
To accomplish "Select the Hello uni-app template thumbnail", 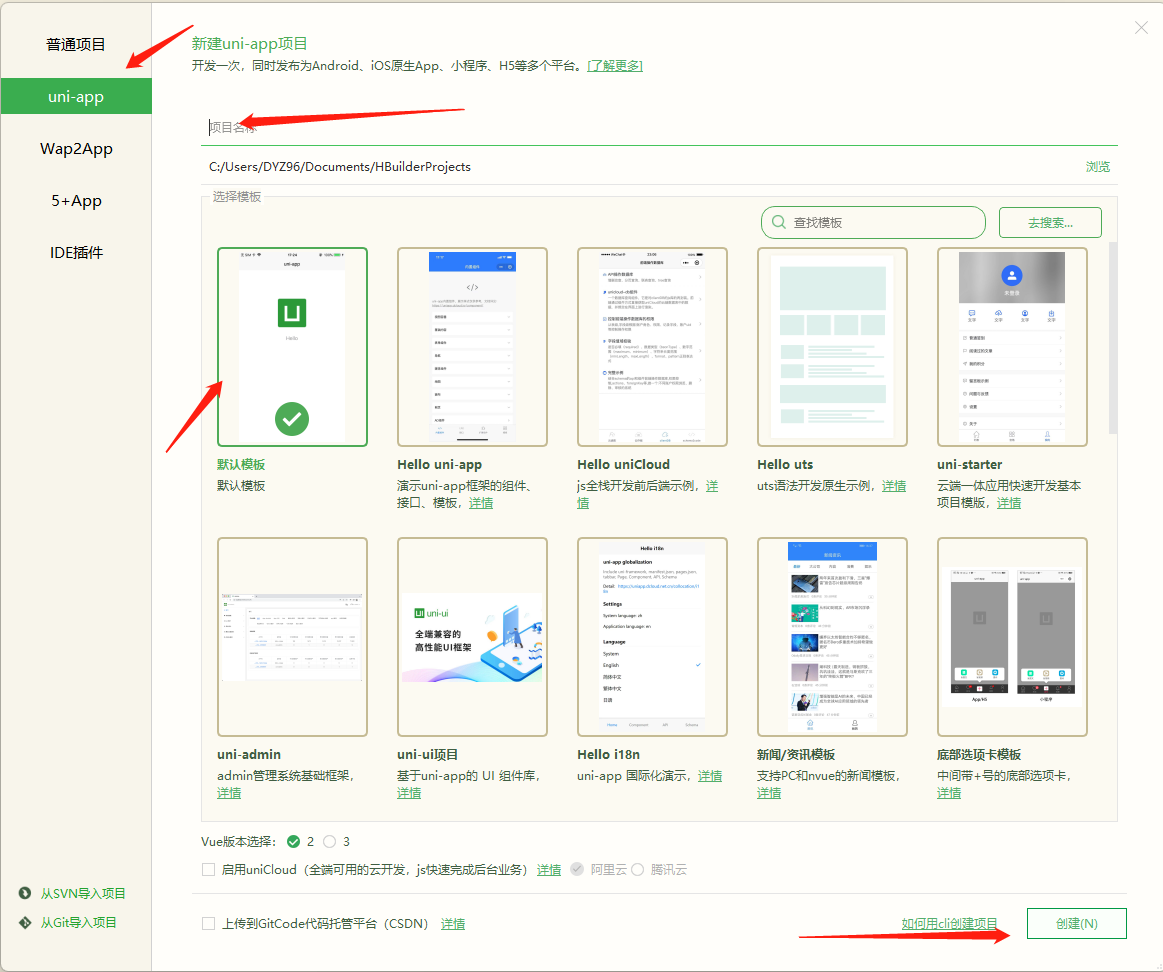I will pos(472,347).
